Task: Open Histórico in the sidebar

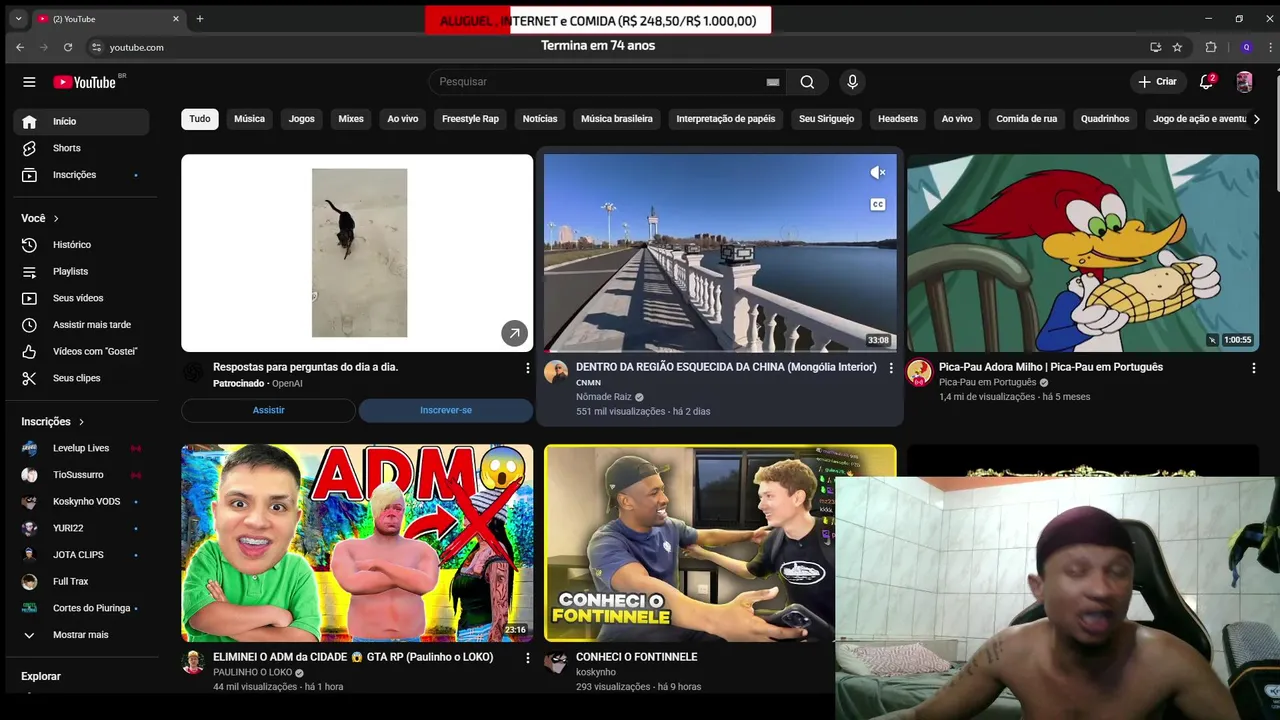Action: 81,245
